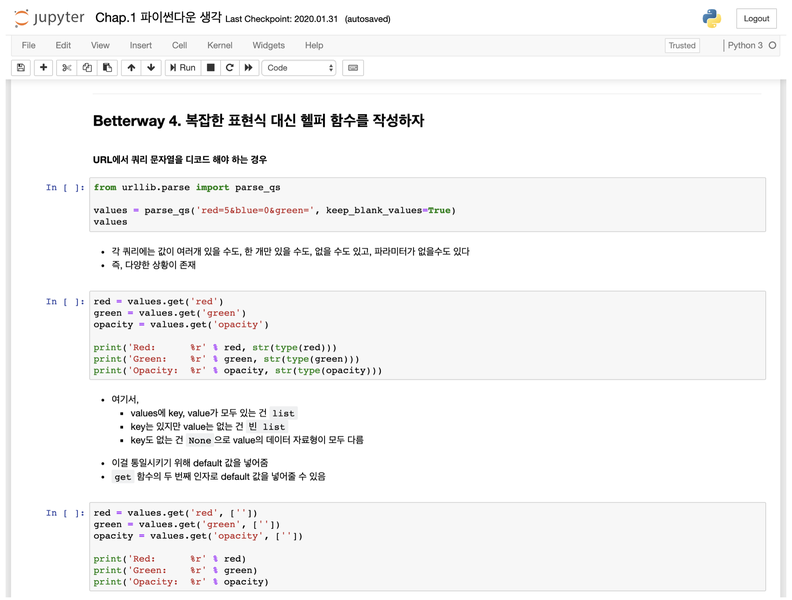Image resolution: width=792 pixels, height=600 pixels.
Task: Expand the Cell menu
Action: (179, 45)
